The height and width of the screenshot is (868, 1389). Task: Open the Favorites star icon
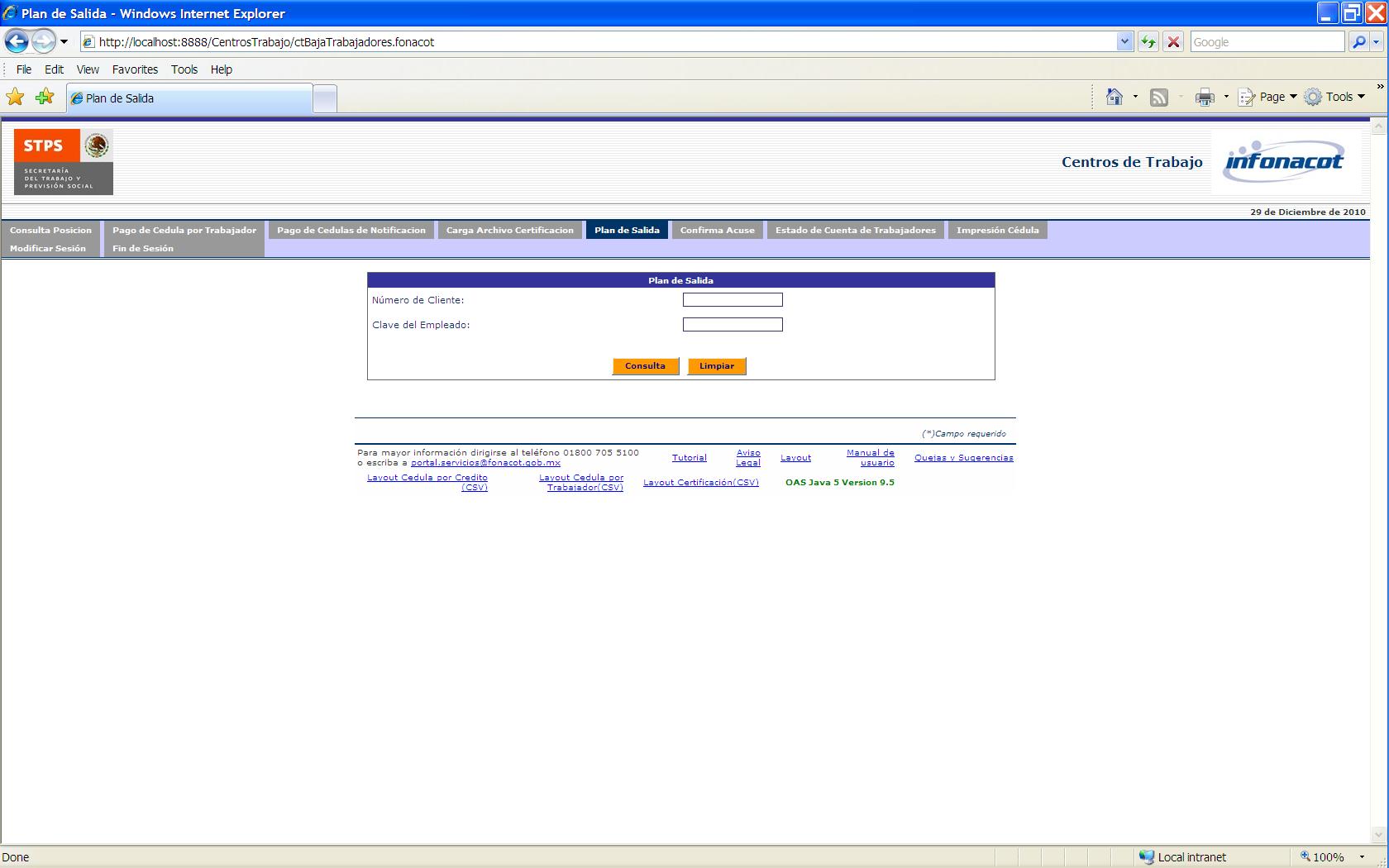pos(15,98)
